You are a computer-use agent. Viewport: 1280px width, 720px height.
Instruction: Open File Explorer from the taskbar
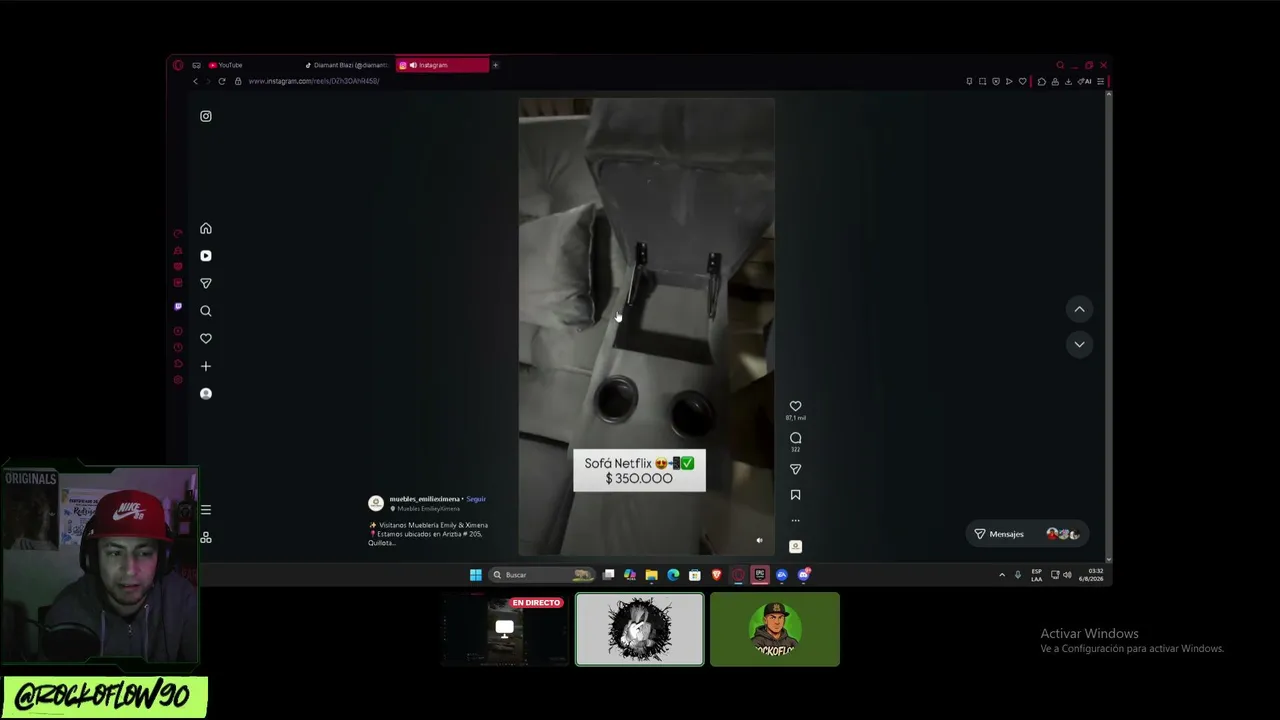[x=651, y=575]
